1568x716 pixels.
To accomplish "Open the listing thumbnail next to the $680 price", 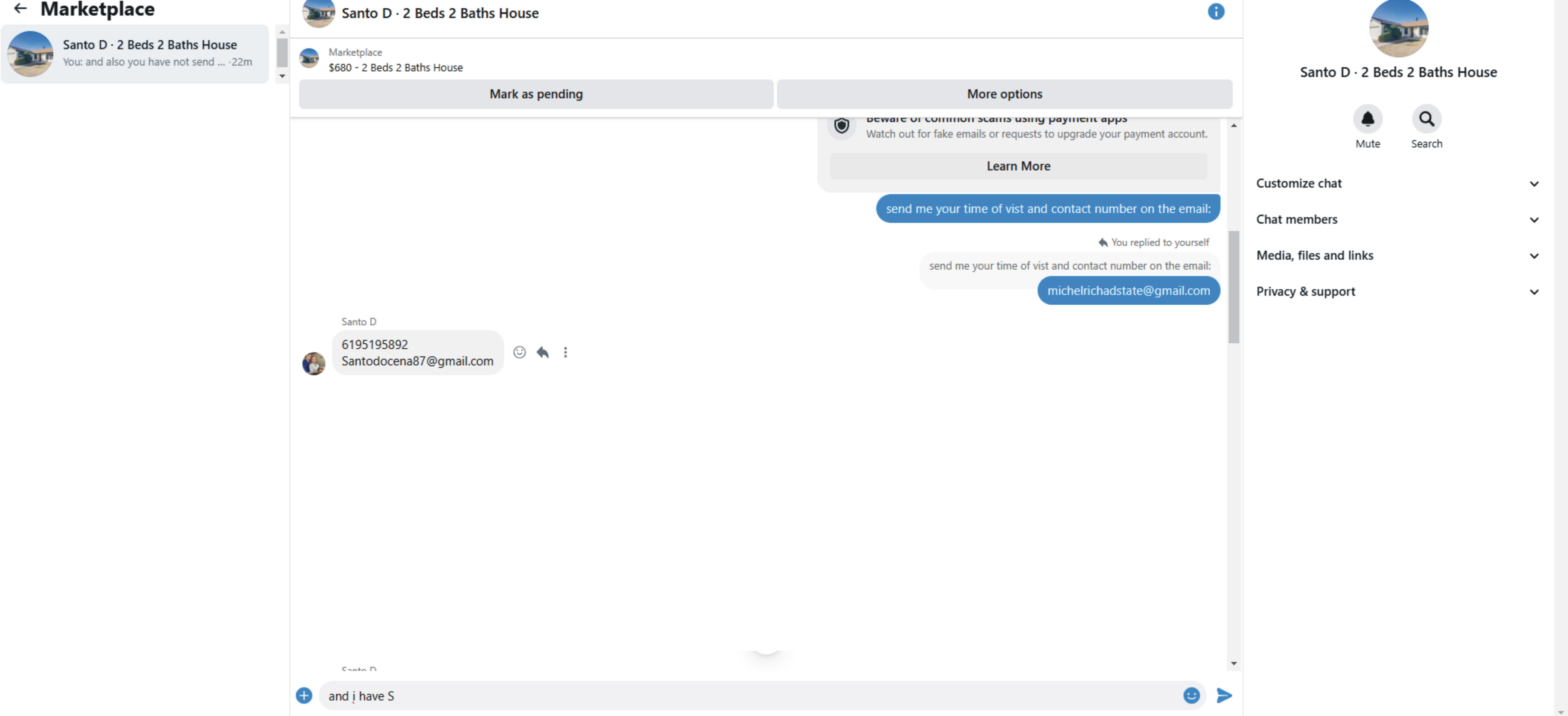I will [x=309, y=59].
